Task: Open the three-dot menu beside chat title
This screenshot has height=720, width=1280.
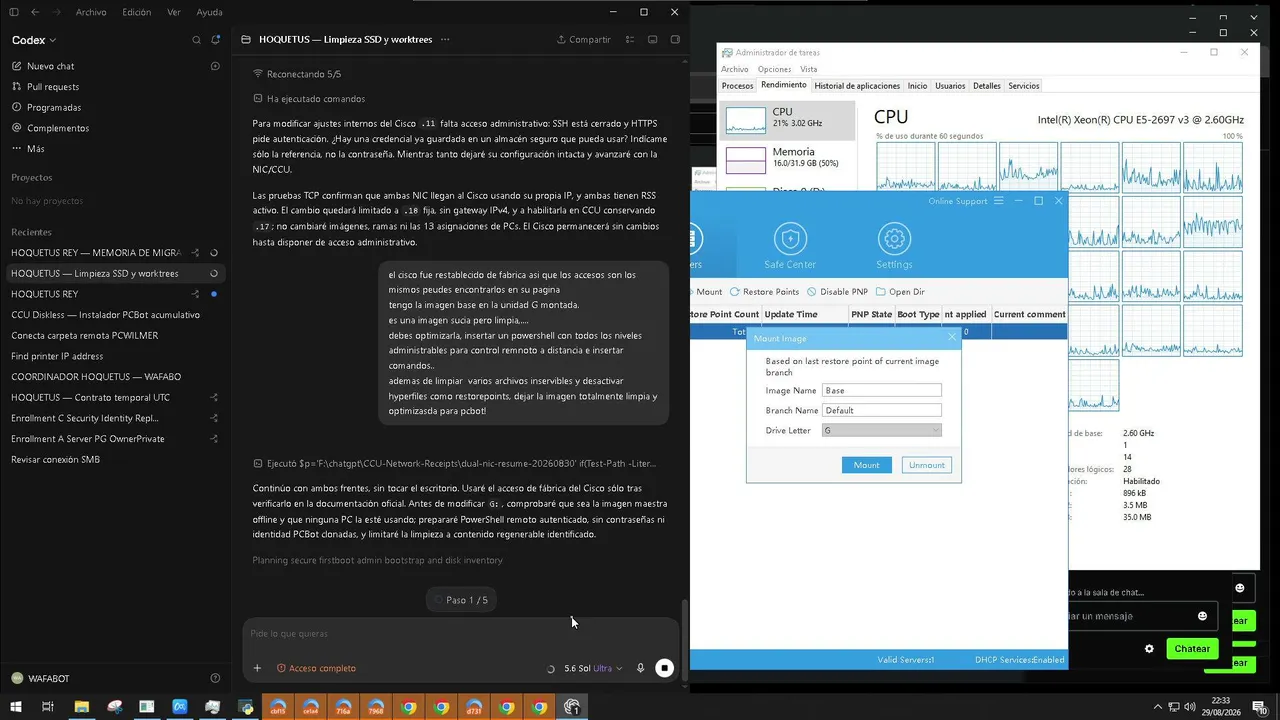Action: [x=445, y=40]
